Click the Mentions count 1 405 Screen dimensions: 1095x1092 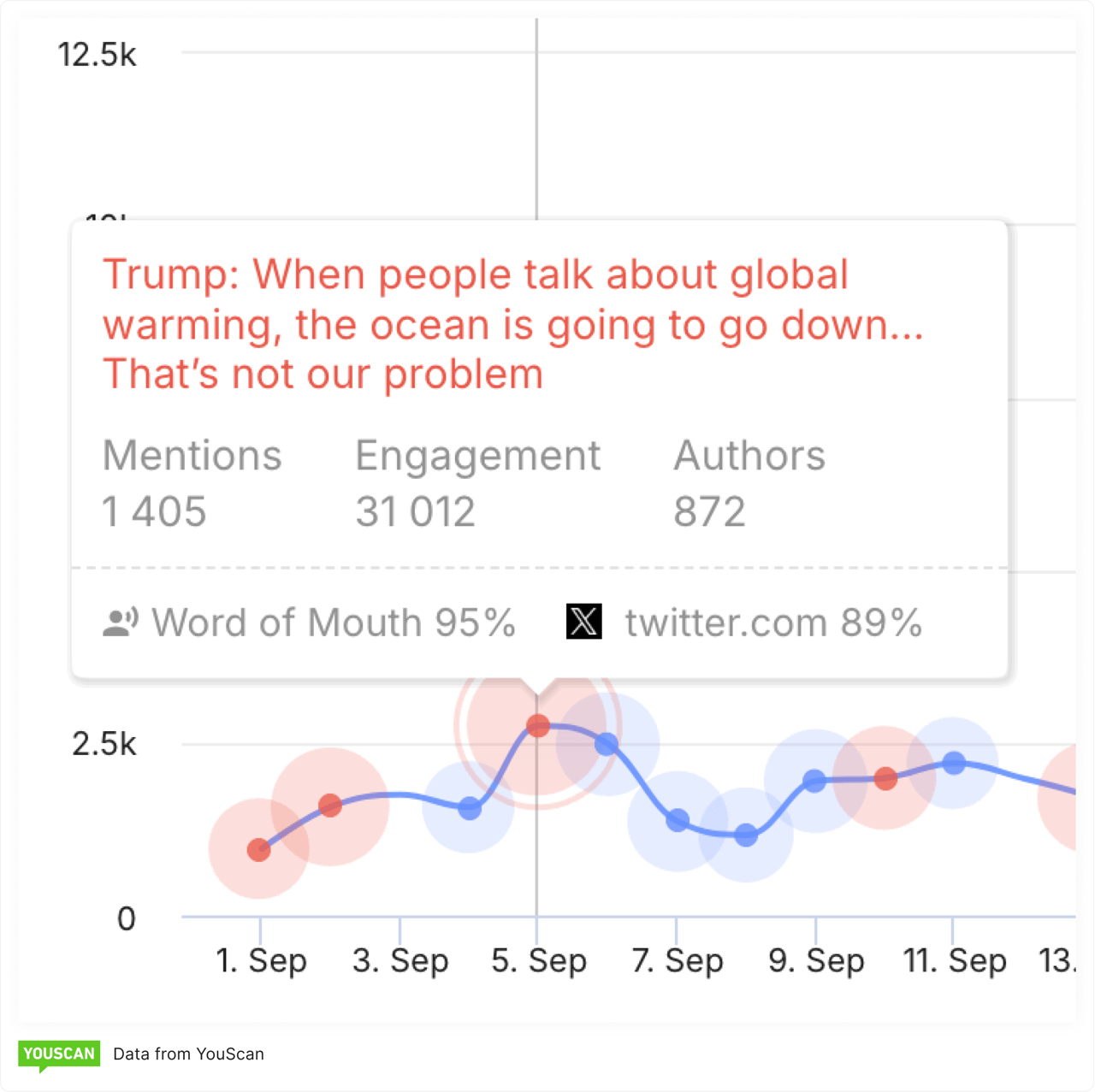(x=155, y=512)
